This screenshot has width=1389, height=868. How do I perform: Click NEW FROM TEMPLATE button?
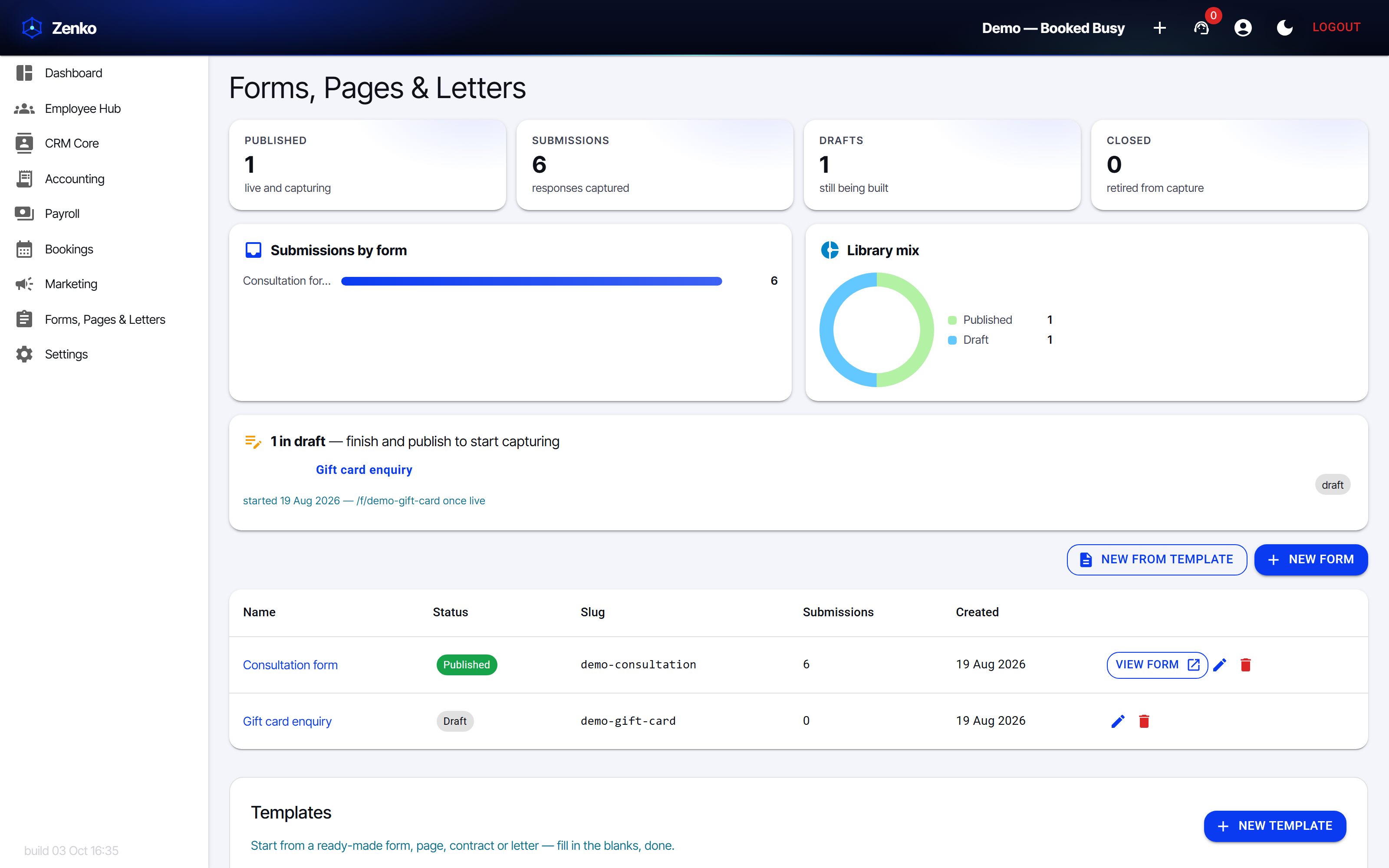pos(1156,559)
